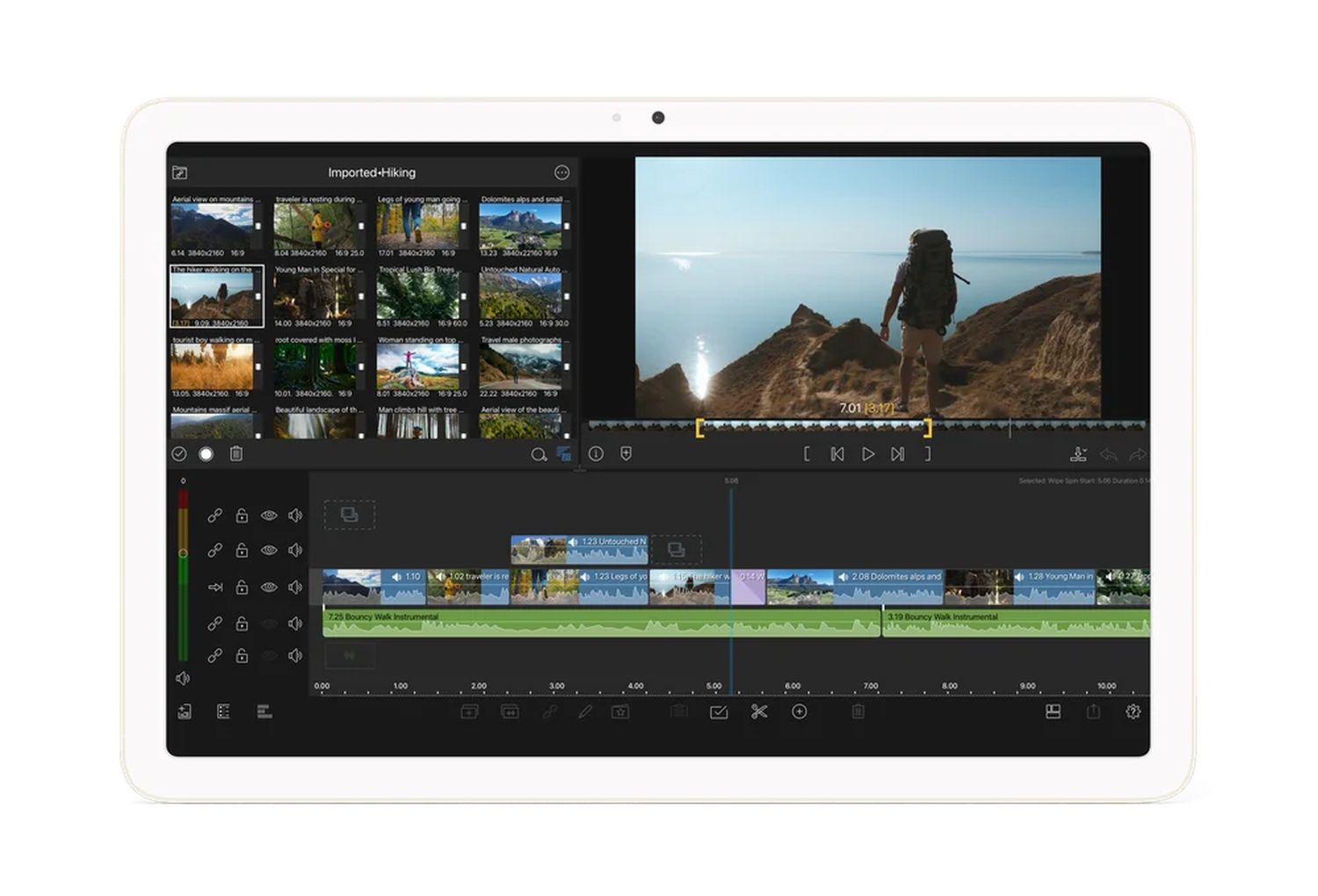Screen dimensions: 1318x896
Task: Expand the library sort and view options
Action: click(564, 454)
